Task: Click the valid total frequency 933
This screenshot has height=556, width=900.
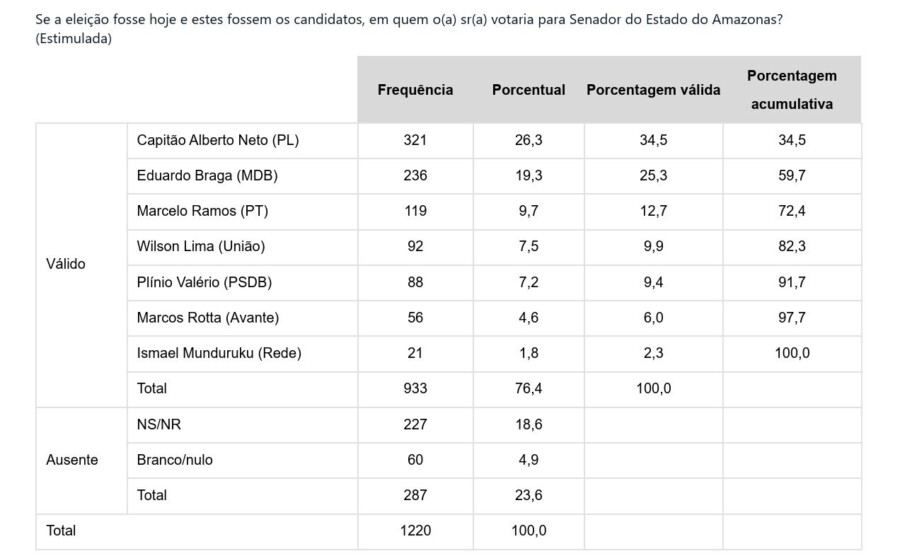Action: pyautogui.click(x=415, y=388)
